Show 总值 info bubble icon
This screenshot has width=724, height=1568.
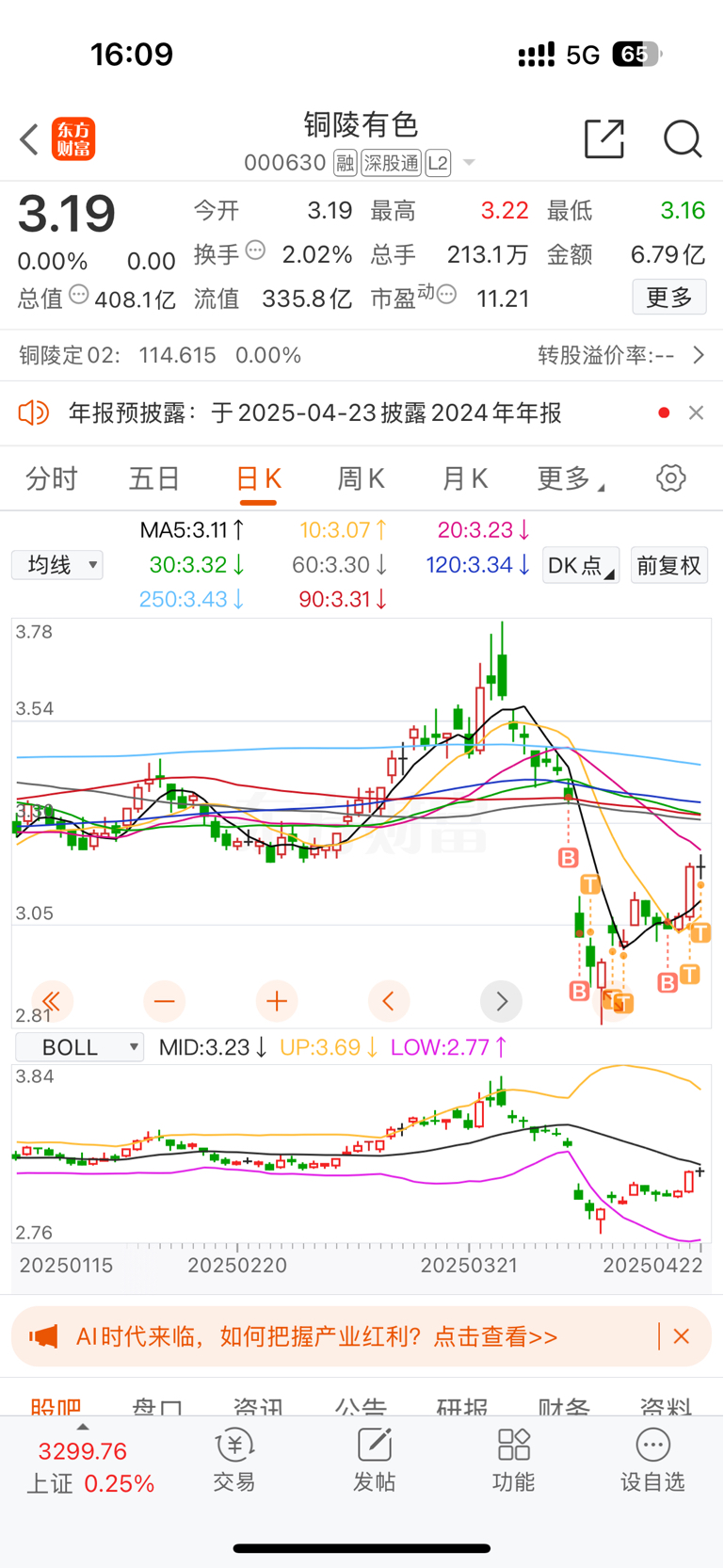pyautogui.click(x=79, y=295)
